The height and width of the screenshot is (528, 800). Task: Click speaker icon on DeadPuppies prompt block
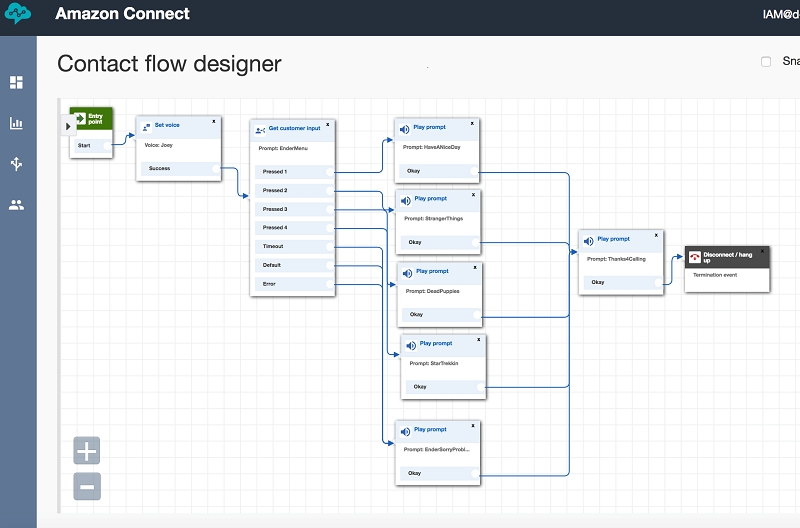[x=408, y=274]
